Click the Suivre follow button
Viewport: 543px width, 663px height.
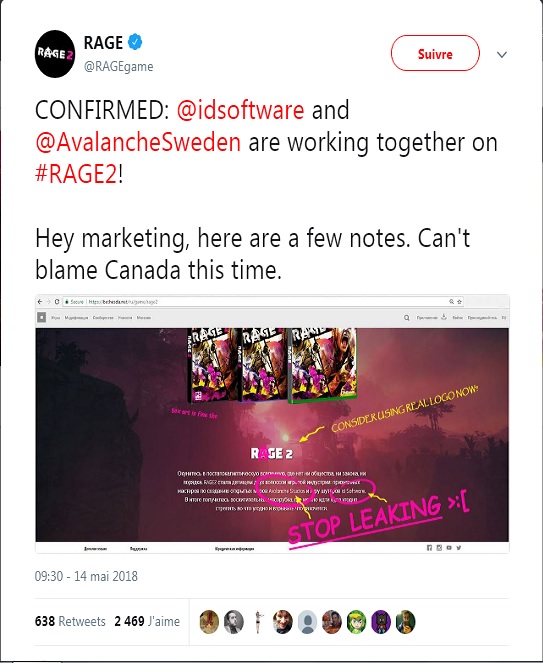(x=435, y=53)
